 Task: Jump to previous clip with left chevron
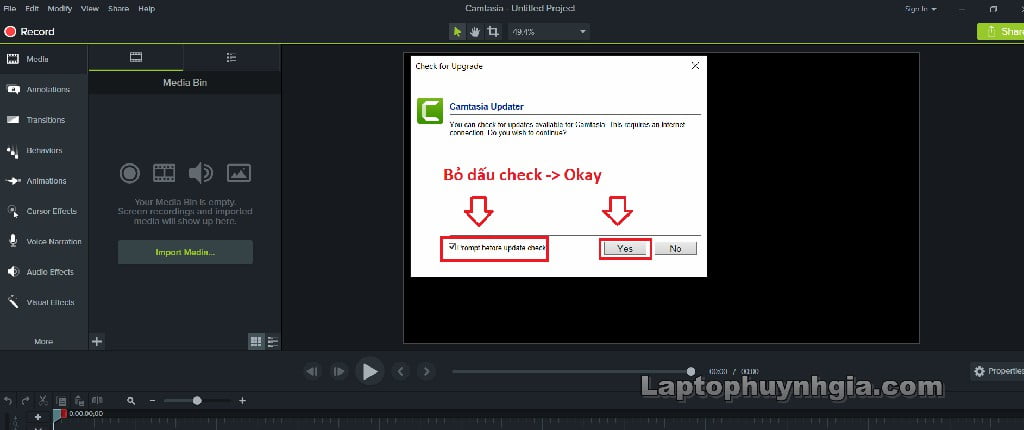coord(400,372)
